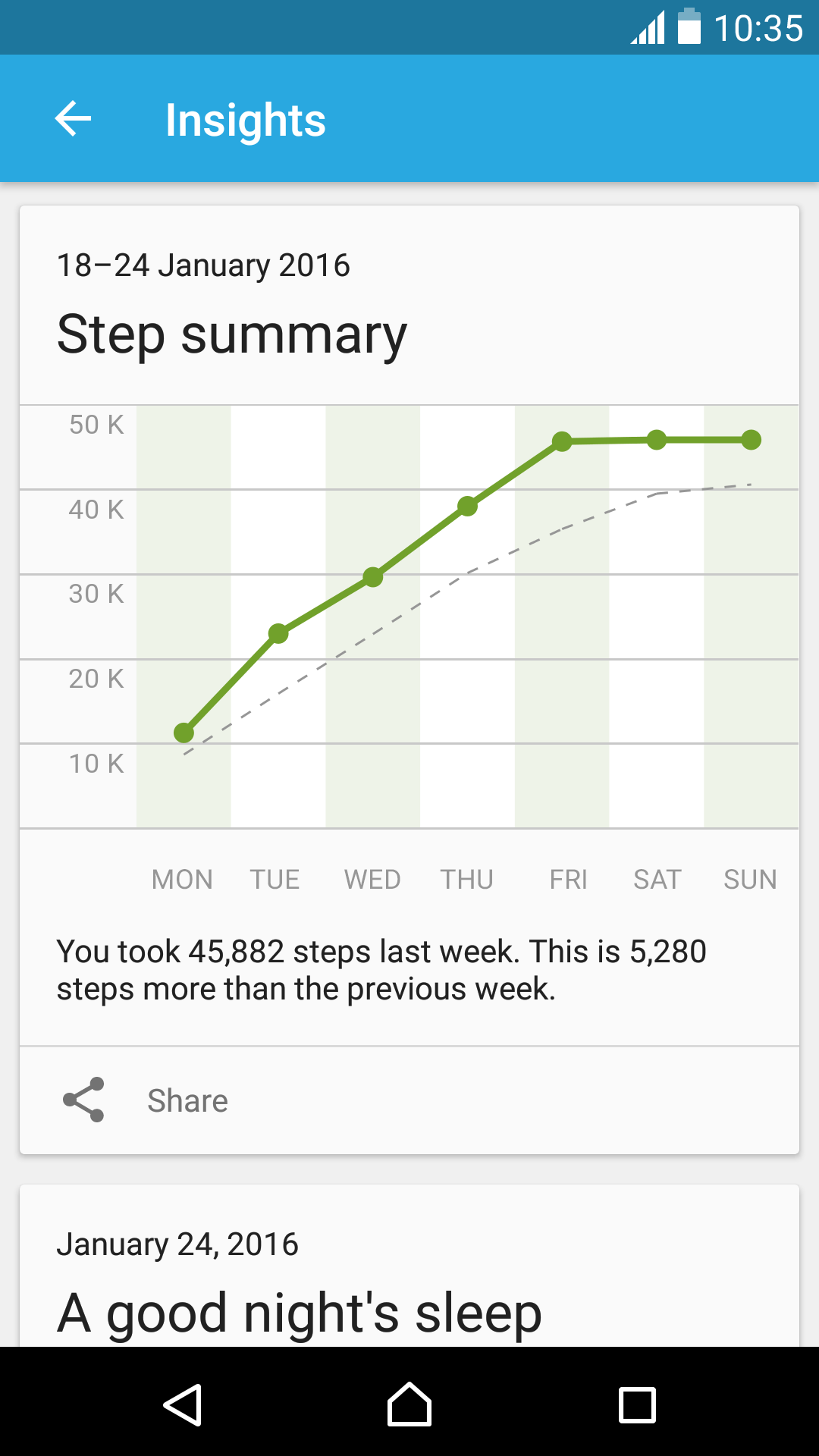Tap the back arrow in the Insights header

(x=74, y=119)
